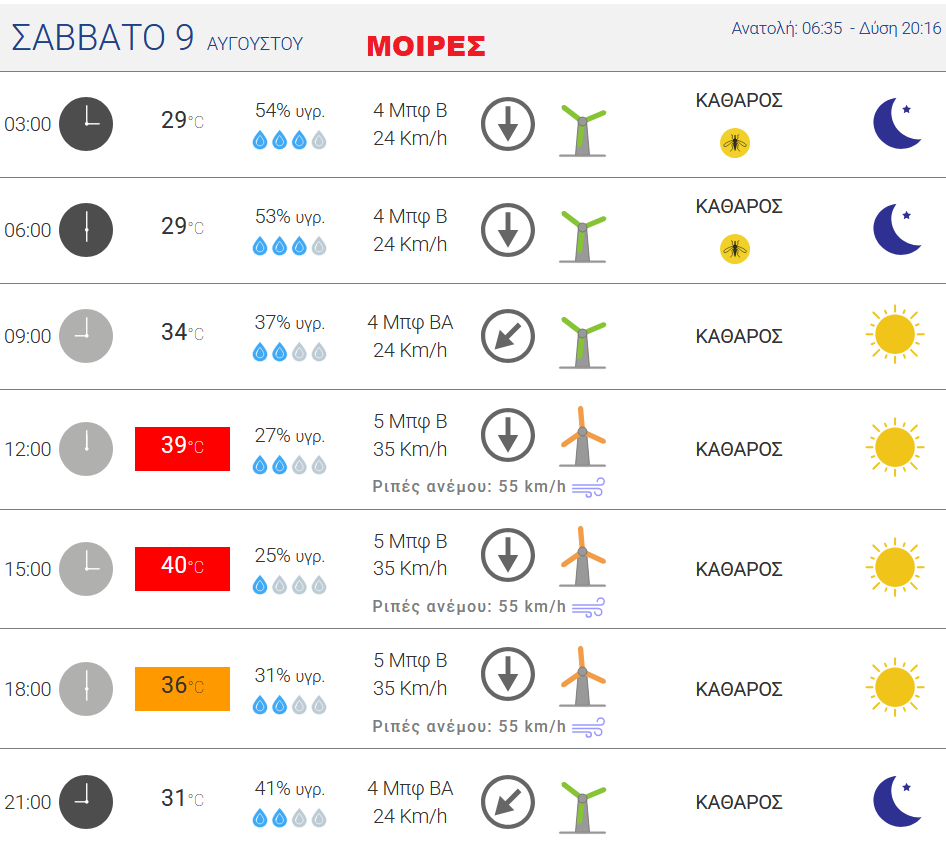Click the ΚΑΘΑΡΟΣ label at 12:00
Image resolution: width=946 pixels, height=854 pixels.
739,449
